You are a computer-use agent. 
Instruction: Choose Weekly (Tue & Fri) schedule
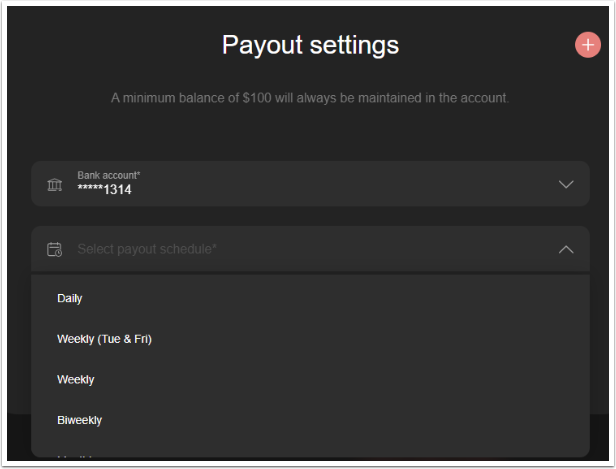tap(310, 339)
